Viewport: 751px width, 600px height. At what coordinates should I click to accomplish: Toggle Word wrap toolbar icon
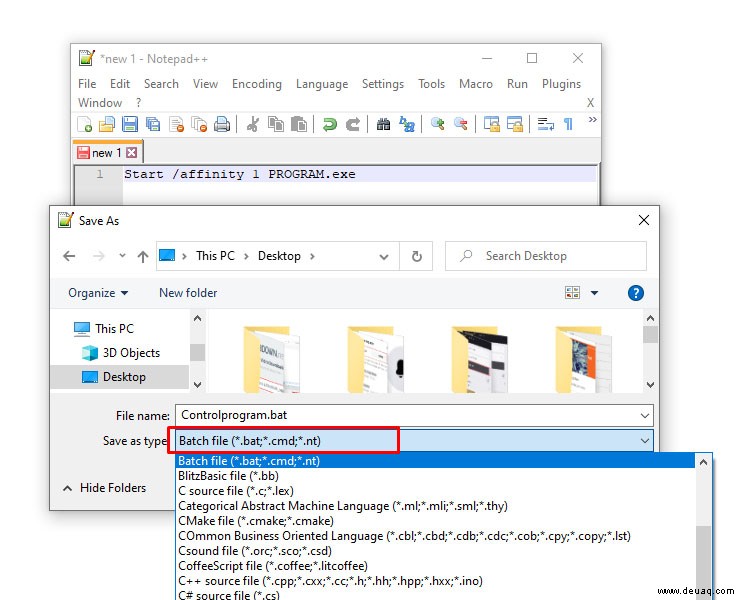[x=546, y=124]
